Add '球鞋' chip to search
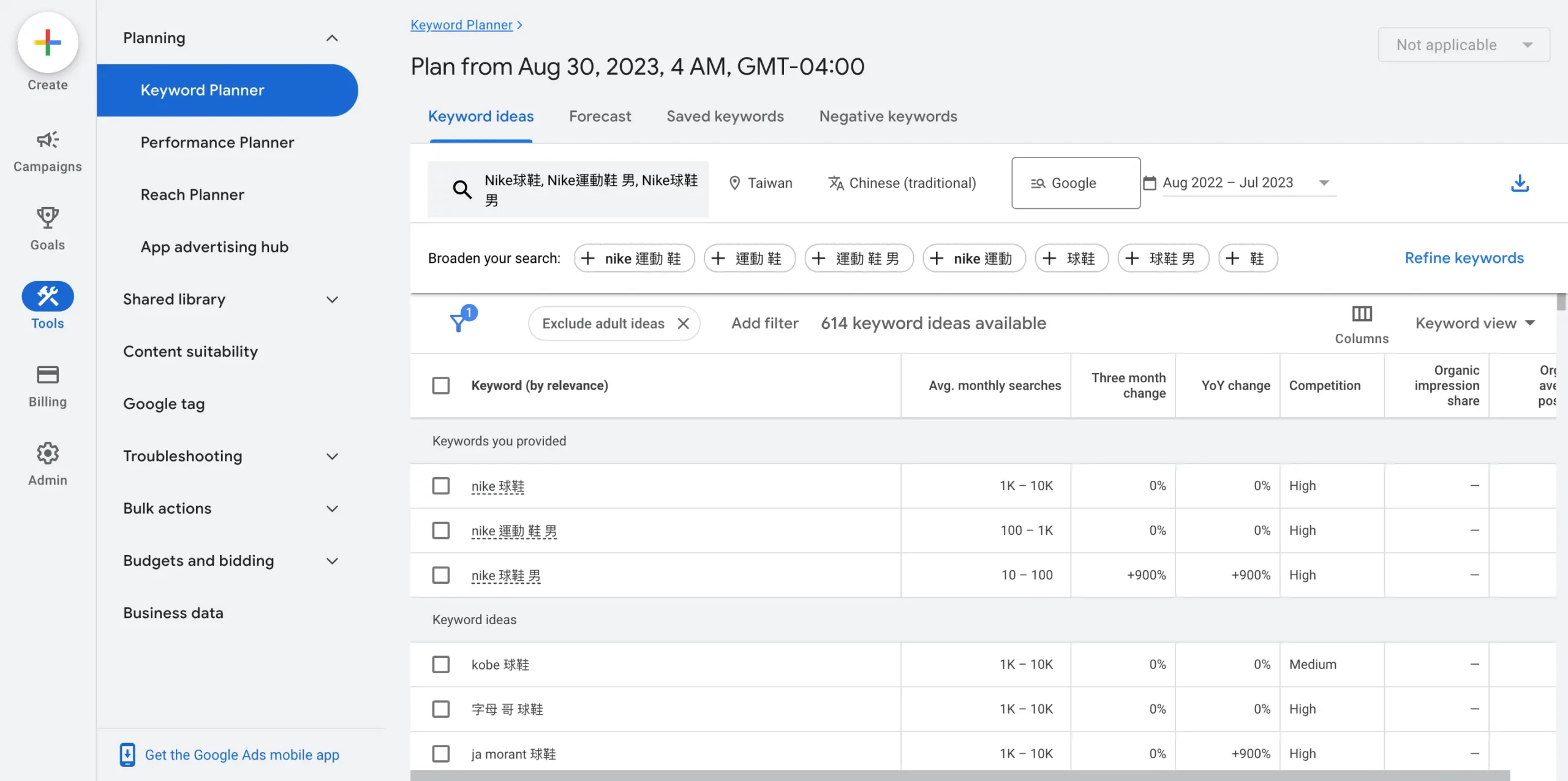1568x781 pixels. [x=1071, y=258]
